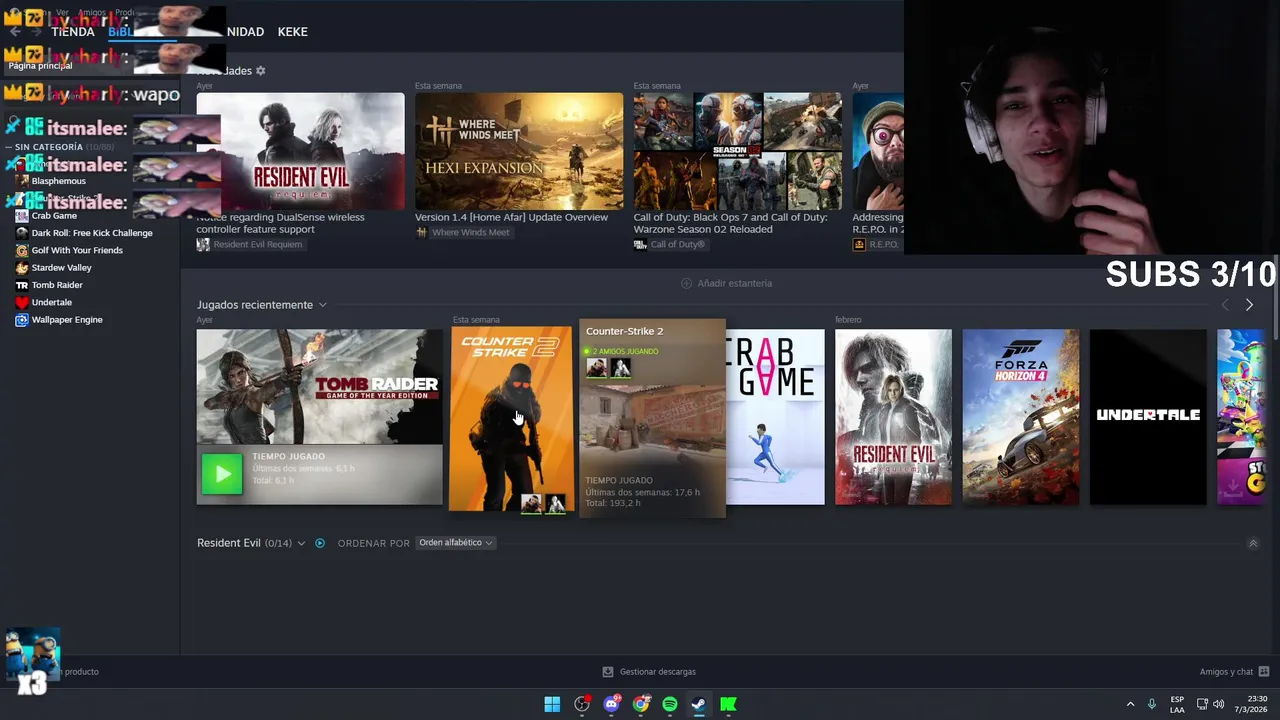
Task: Open Resident Evil Requiem cover in recently played
Action: tap(893, 417)
